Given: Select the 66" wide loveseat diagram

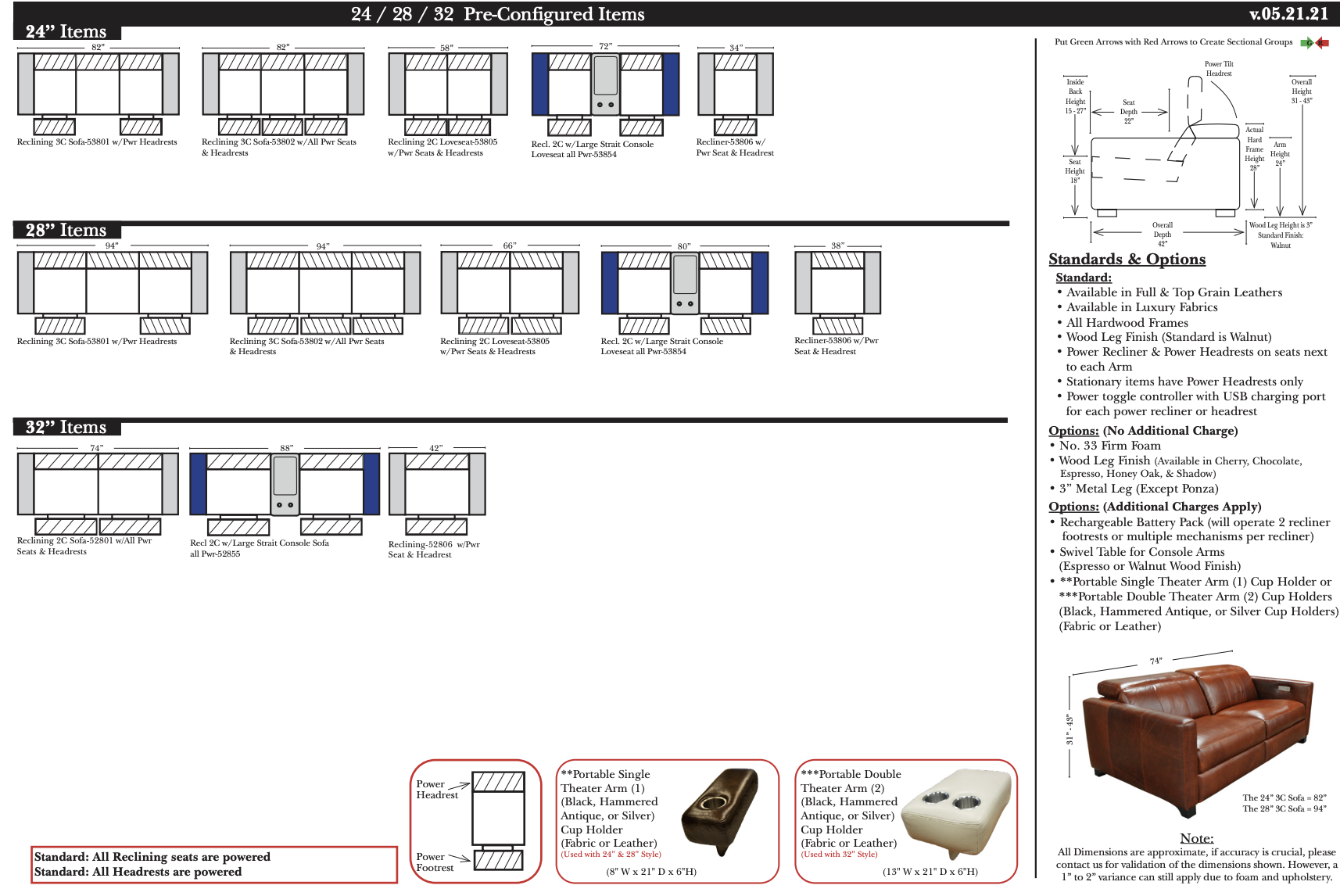Looking at the screenshot, I should tap(510, 292).
